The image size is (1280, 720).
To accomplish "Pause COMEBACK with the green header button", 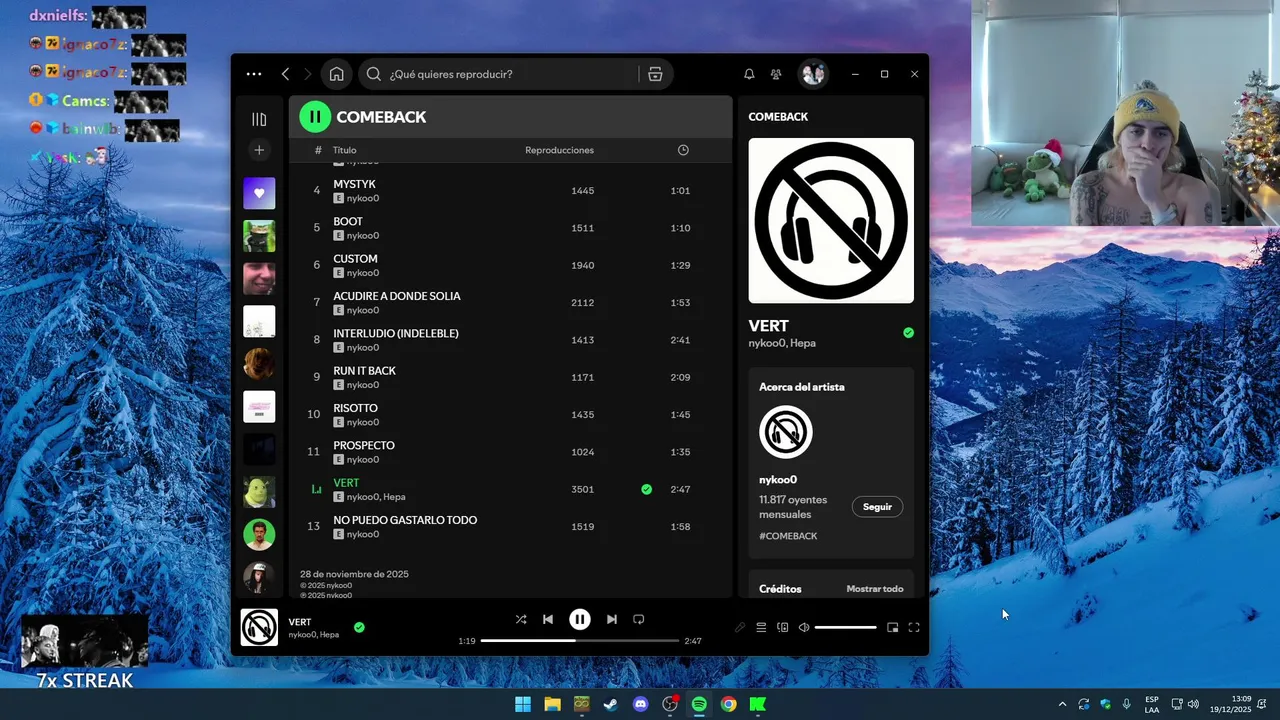I will point(315,117).
